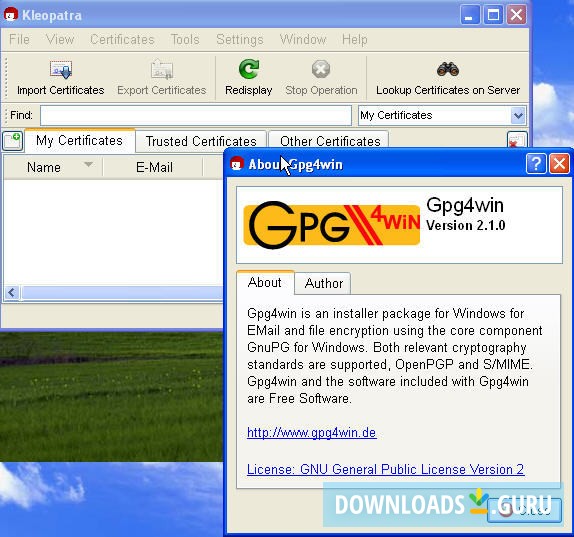Click the help question mark button in About dialog
This screenshot has height=537, width=574.
click(x=536, y=163)
